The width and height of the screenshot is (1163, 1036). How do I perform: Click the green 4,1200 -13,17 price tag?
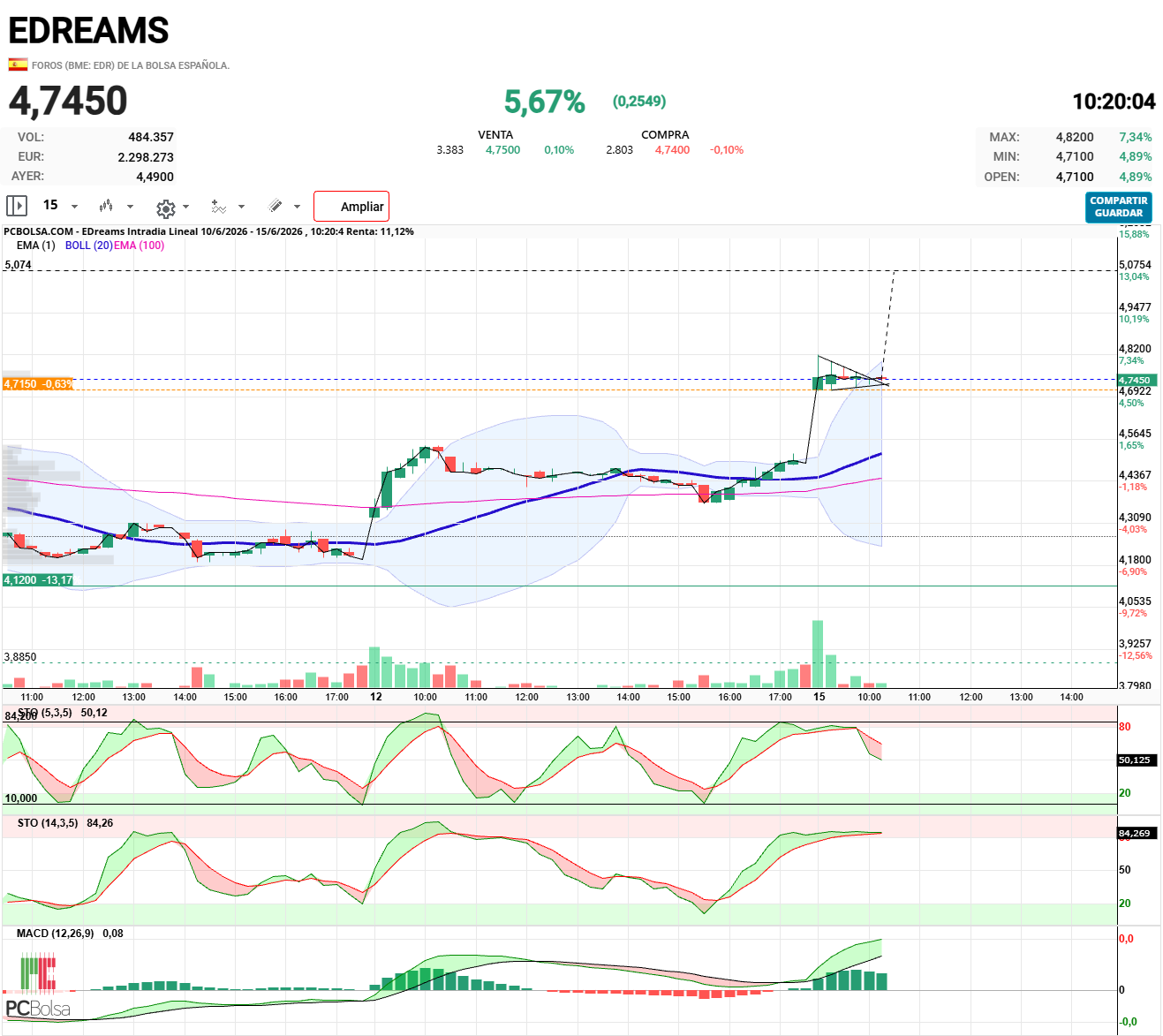point(38,580)
